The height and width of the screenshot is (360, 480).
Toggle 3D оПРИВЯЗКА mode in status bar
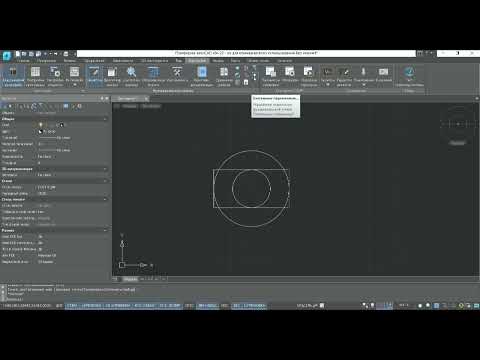tap(117, 305)
